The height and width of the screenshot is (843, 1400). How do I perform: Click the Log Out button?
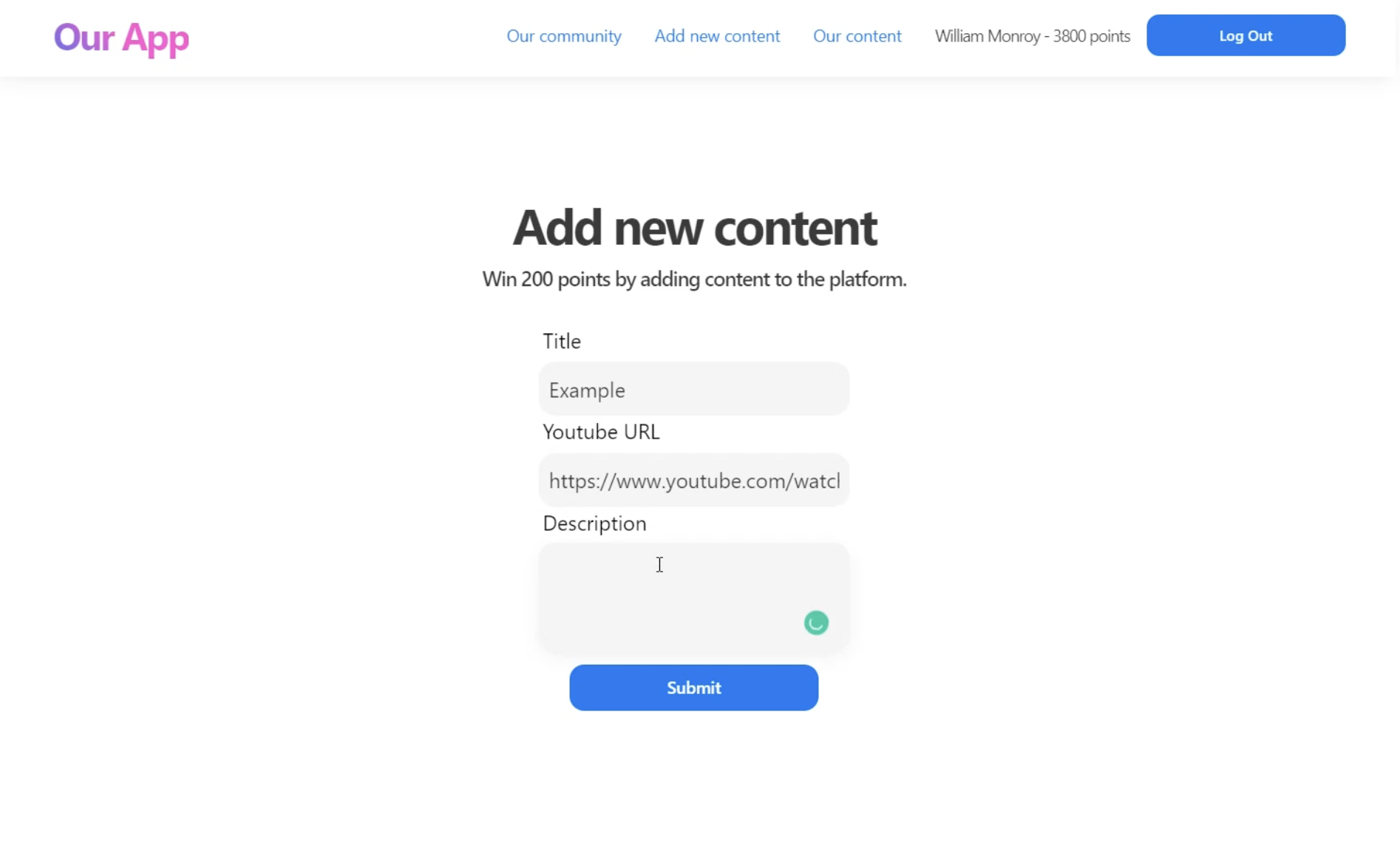click(x=1246, y=35)
